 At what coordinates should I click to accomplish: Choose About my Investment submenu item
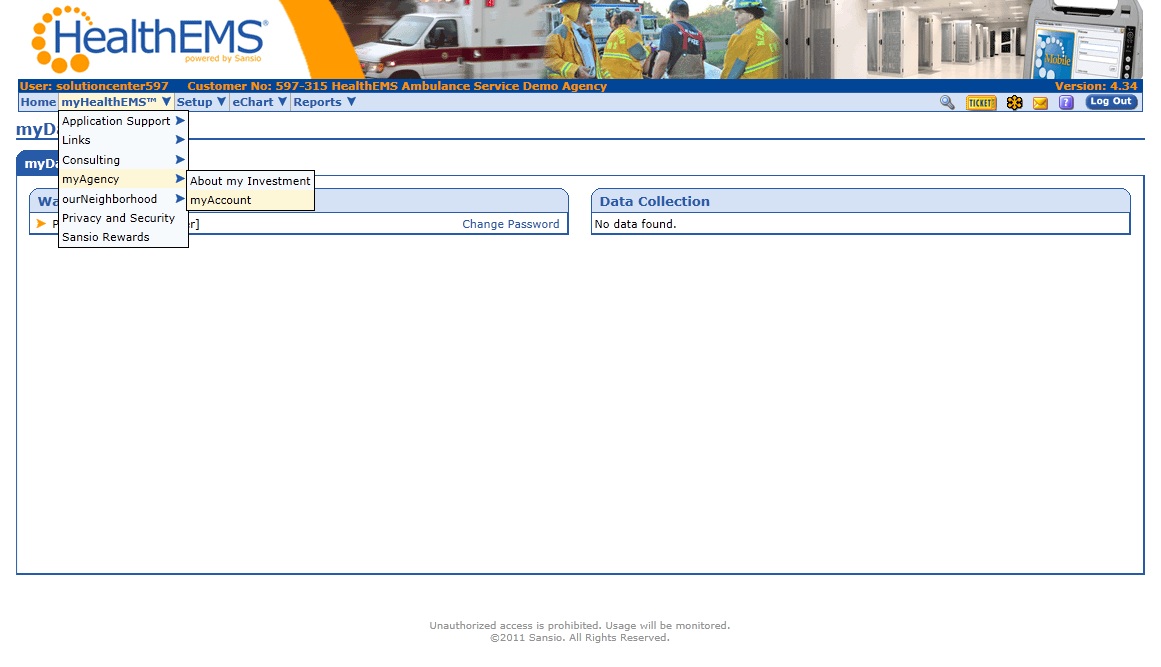250,181
